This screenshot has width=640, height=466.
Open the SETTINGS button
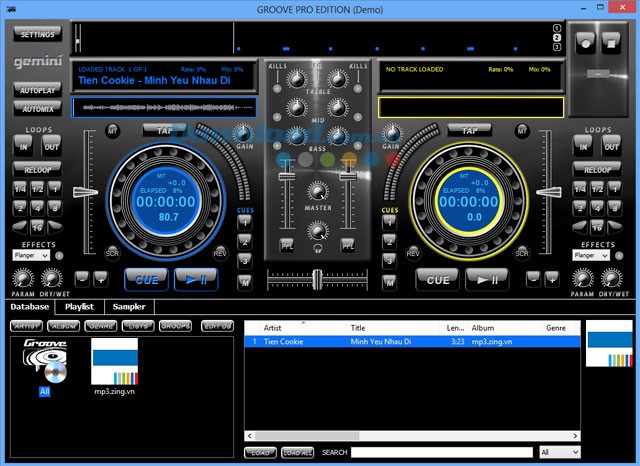37,34
